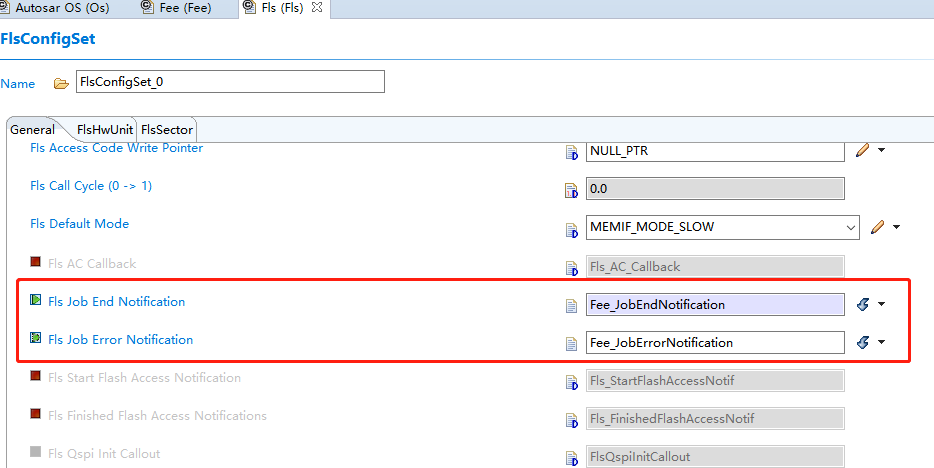Viewport: 934px width, 468px height.
Task: Click the Fls Job End Notification label
Action: (116, 302)
